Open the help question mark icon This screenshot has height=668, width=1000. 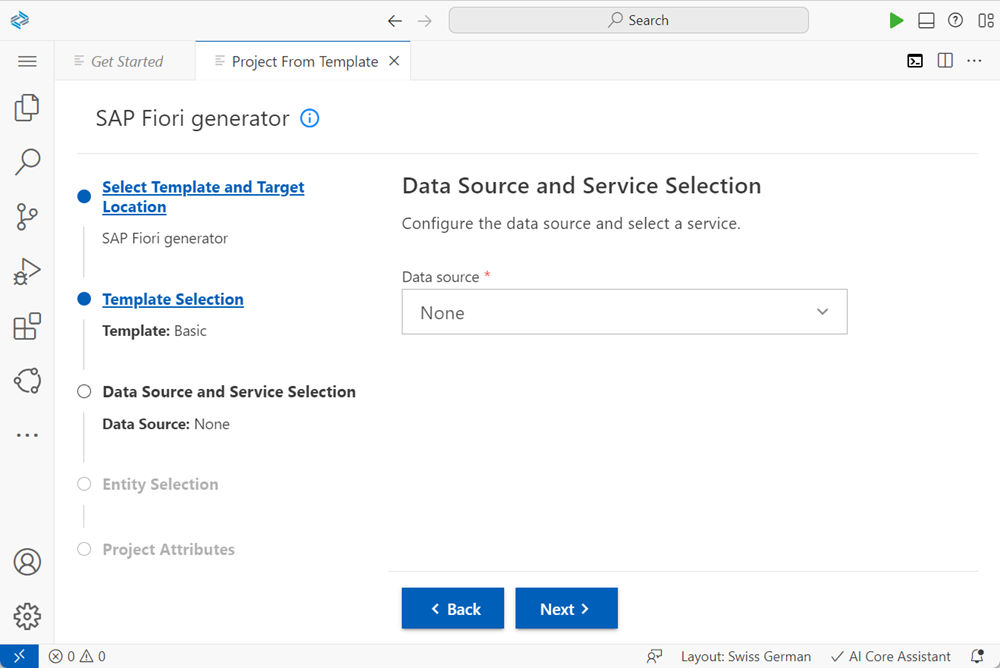[955, 20]
